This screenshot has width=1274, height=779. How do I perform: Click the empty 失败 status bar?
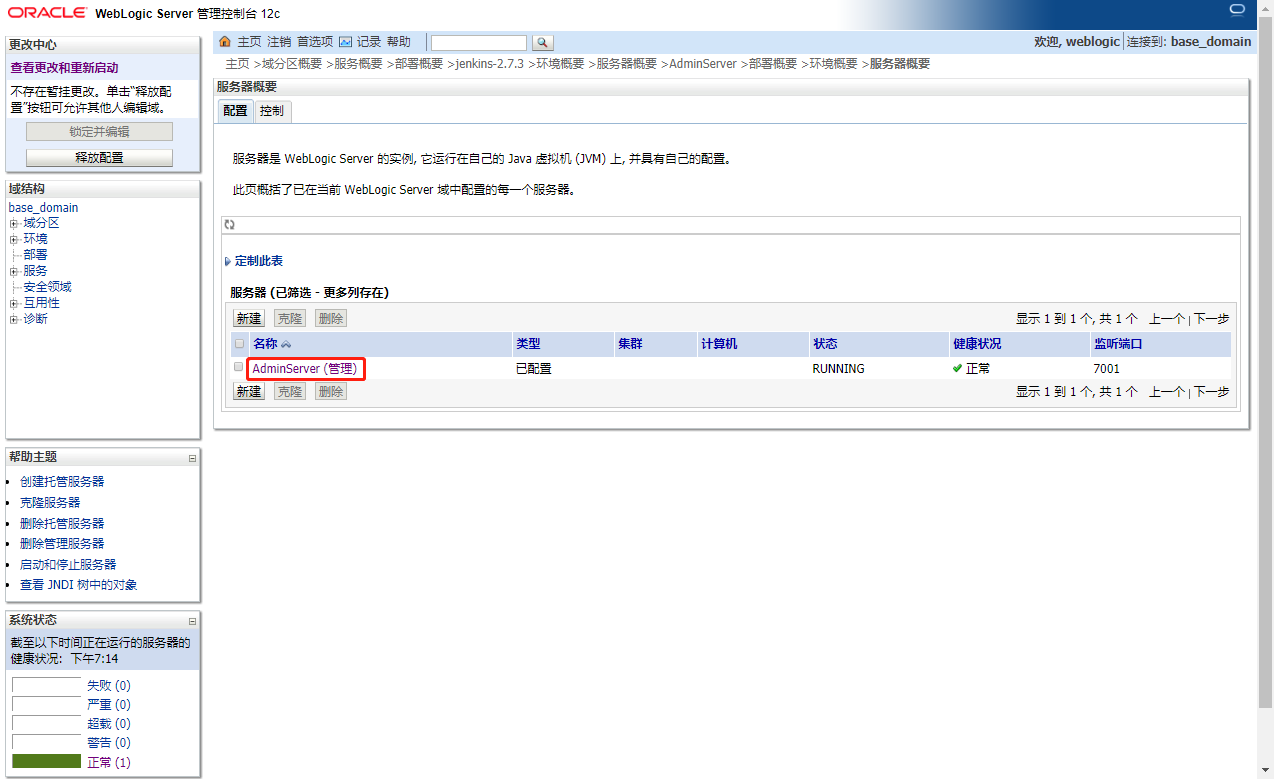tap(46, 685)
